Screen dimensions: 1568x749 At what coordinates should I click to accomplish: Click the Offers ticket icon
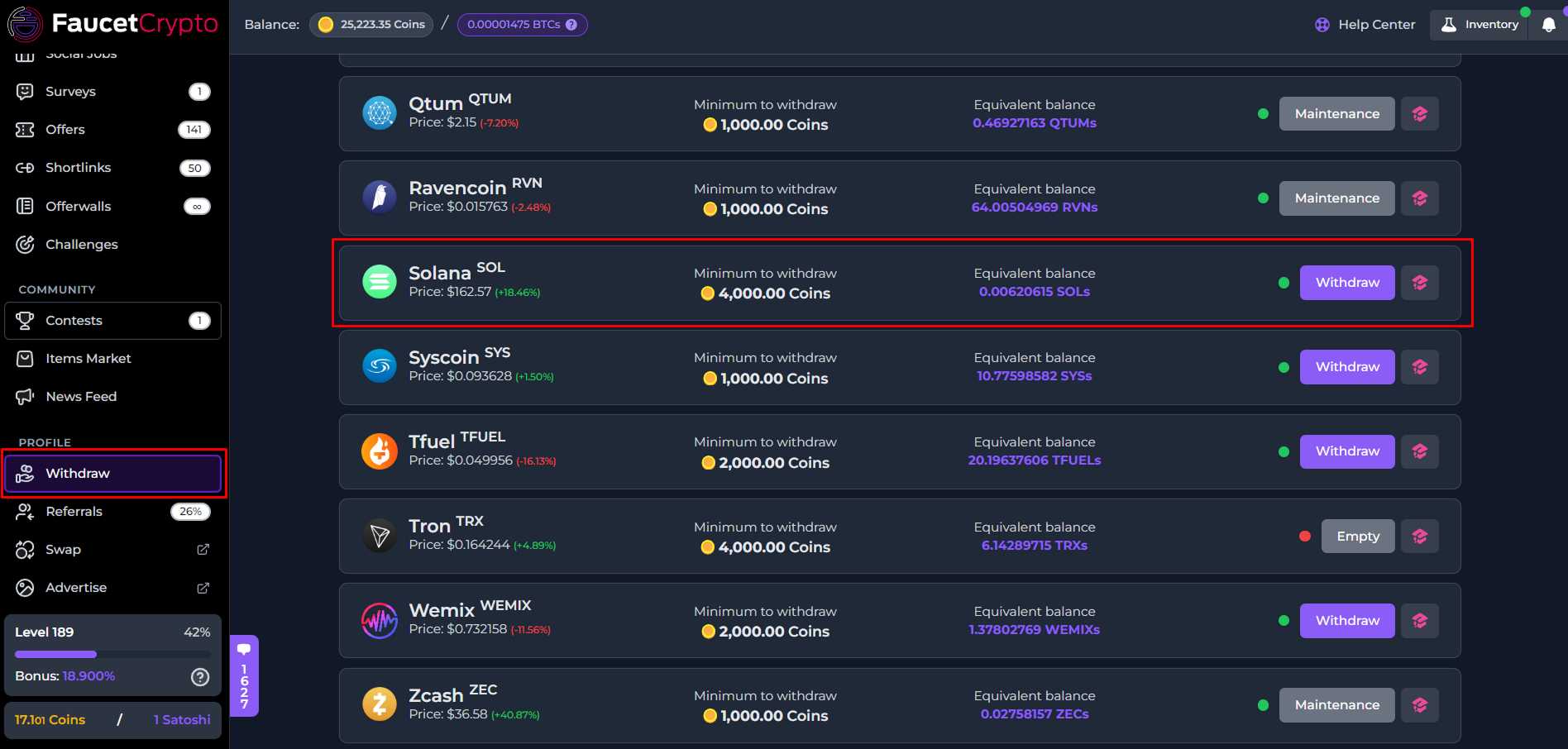tap(25, 130)
